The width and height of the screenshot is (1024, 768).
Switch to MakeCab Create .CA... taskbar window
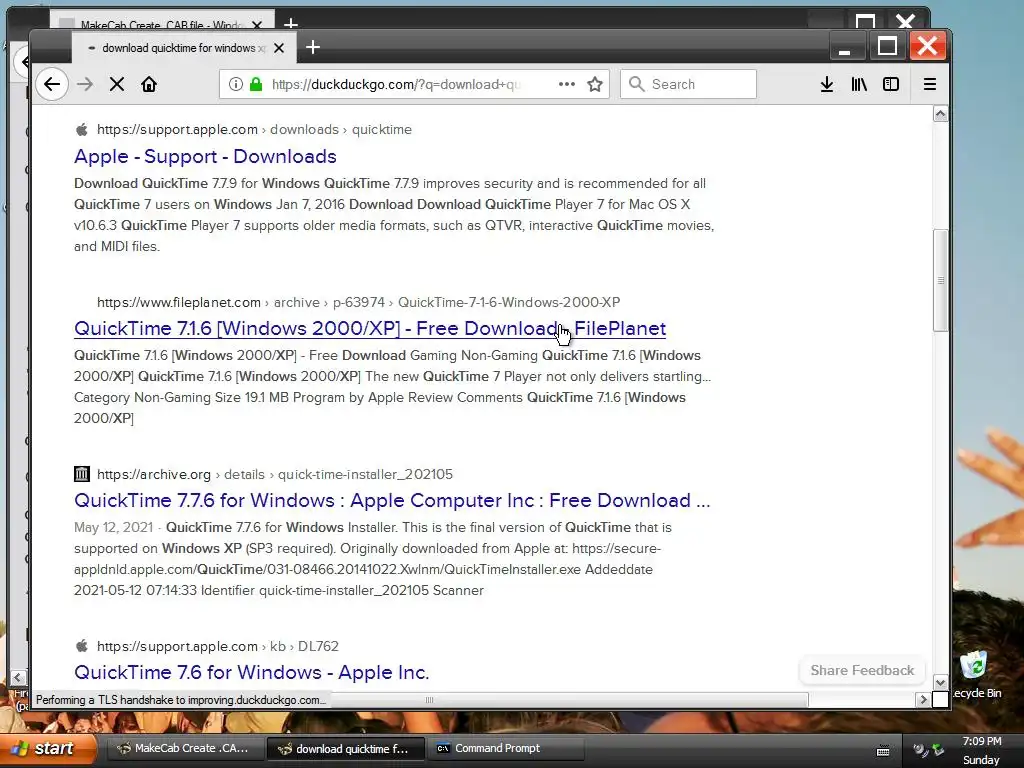coord(183,748)
